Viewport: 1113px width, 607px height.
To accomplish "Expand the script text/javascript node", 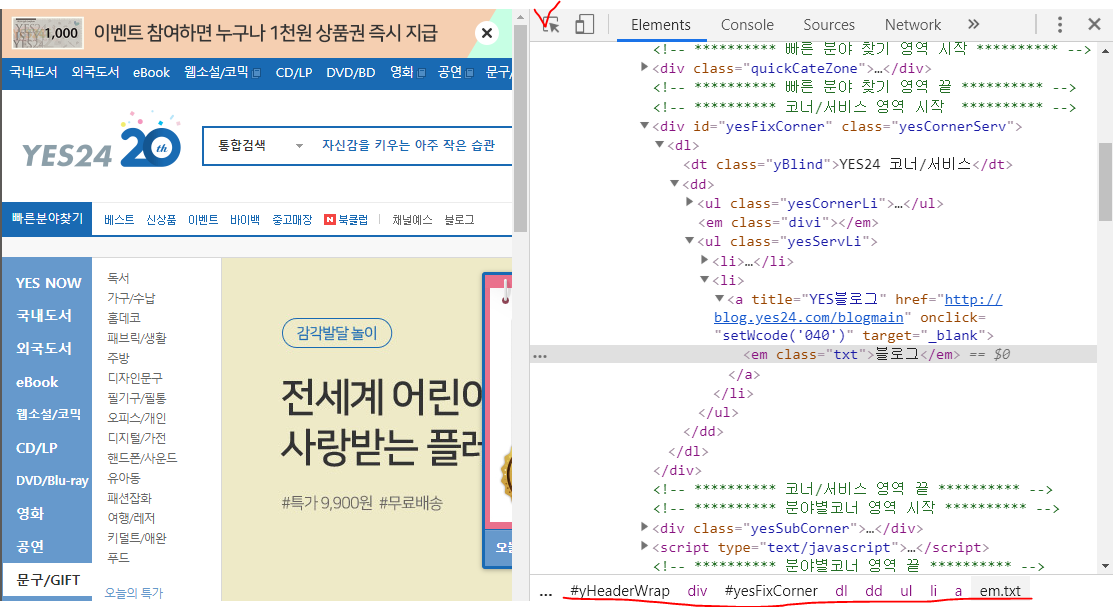I will (645, 546).
